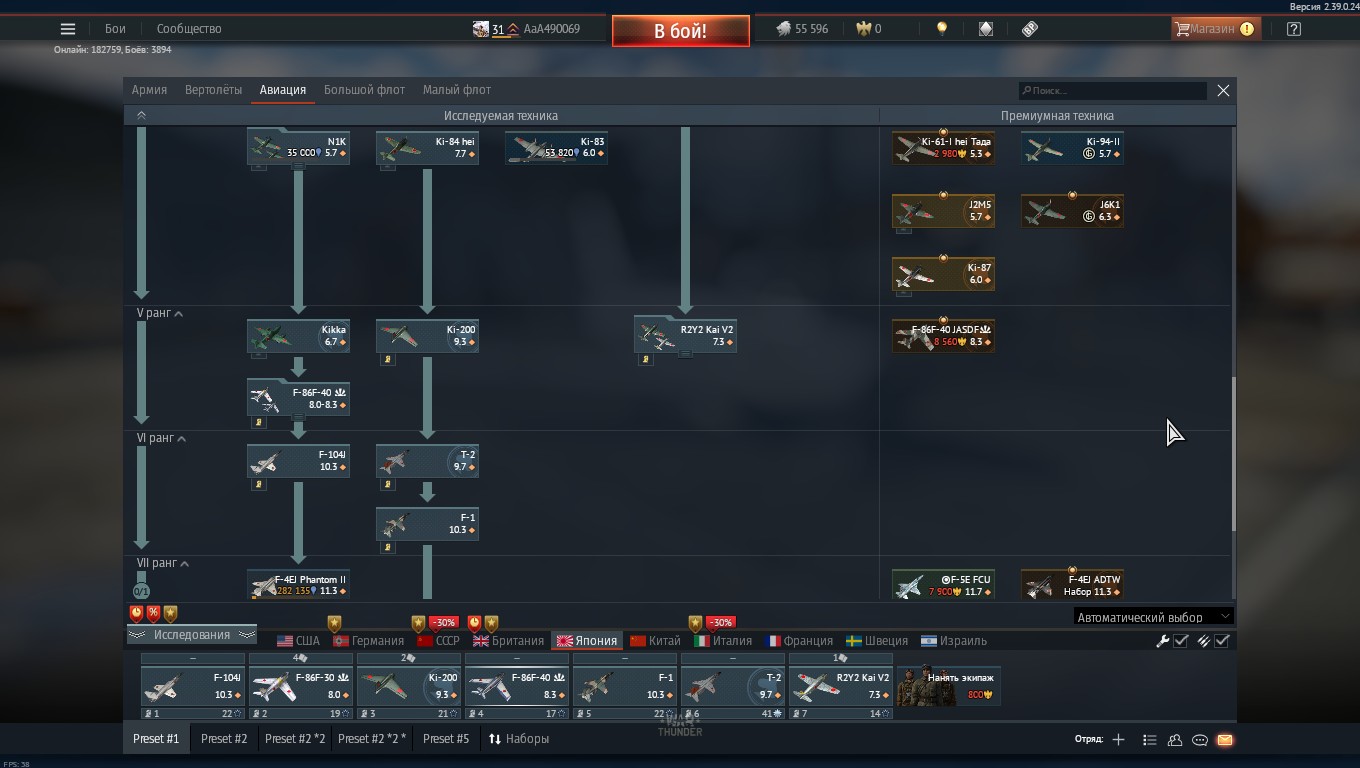Open the Бои menu

coord(116,29)
